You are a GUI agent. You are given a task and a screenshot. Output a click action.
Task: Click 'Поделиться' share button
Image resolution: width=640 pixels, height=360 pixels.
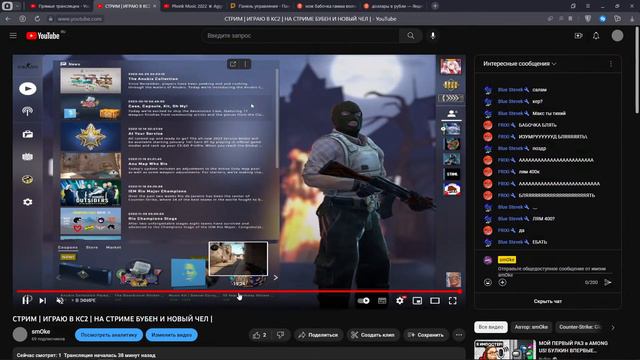click(318, 335)
